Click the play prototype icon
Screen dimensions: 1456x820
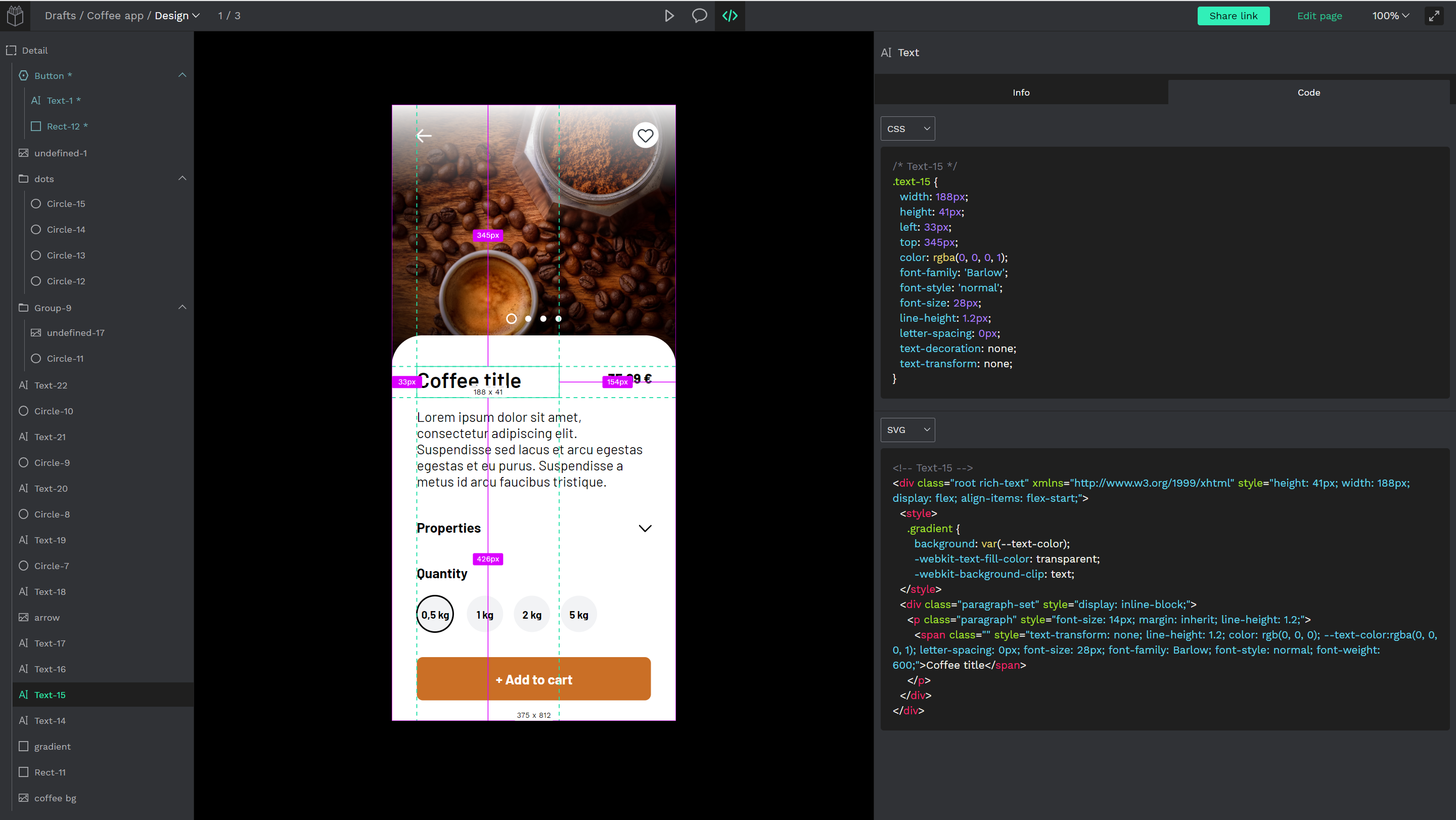coord(669,16)
